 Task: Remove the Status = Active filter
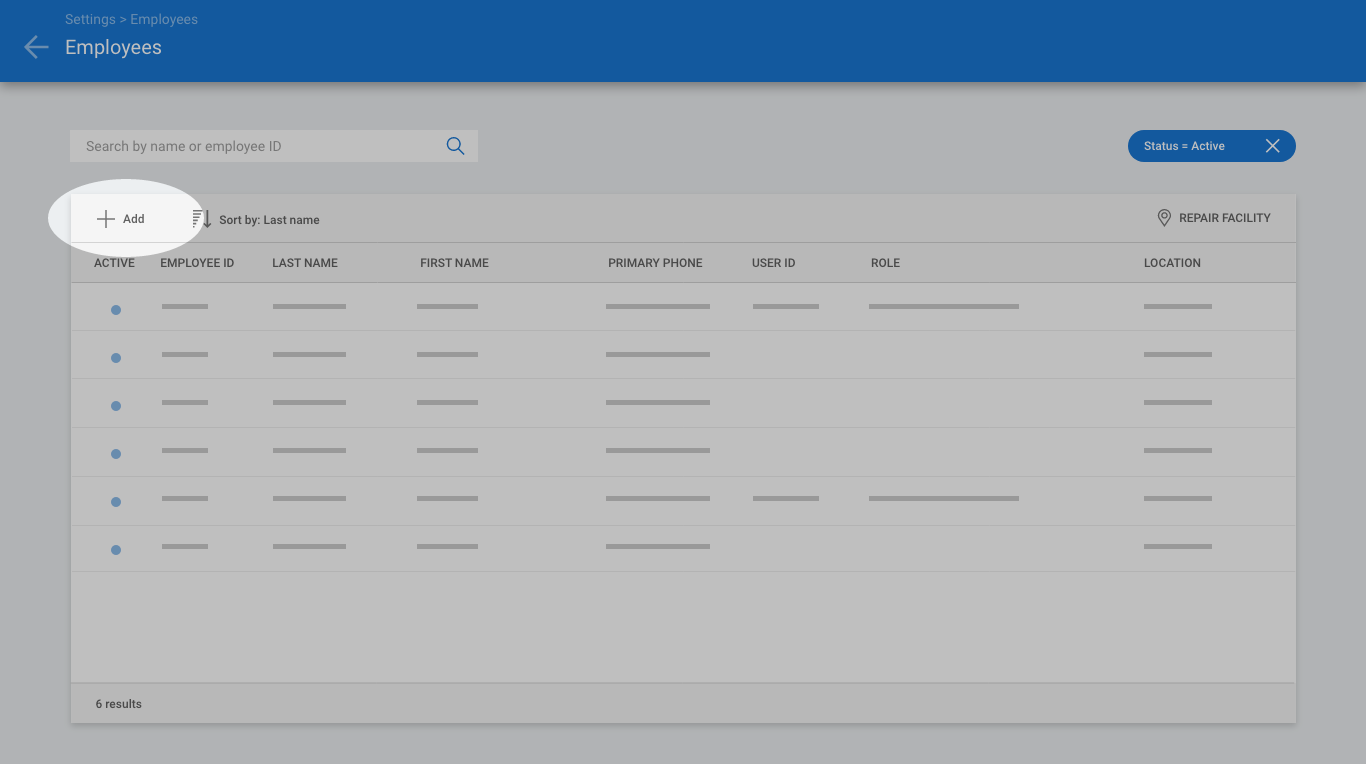(x=1272, y=146)
